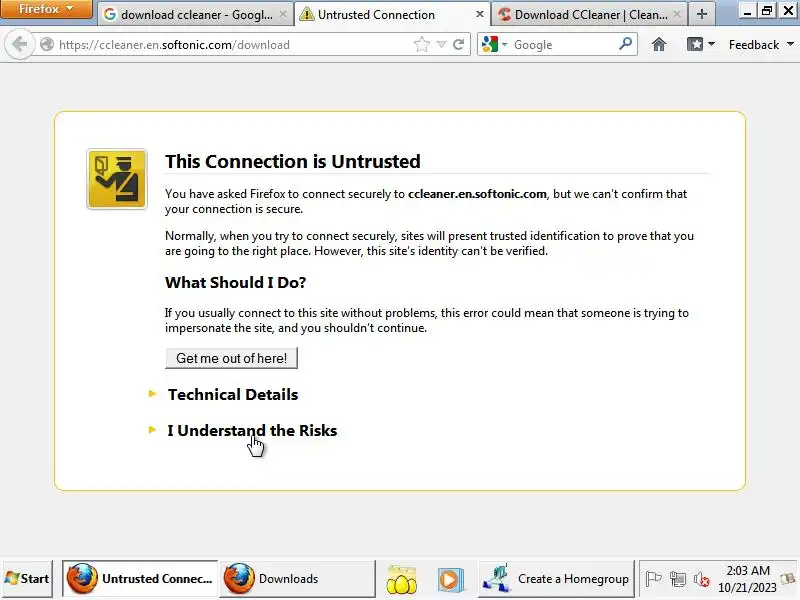
Task: Go to the home page icon
Action: click(x=659, y=45)
